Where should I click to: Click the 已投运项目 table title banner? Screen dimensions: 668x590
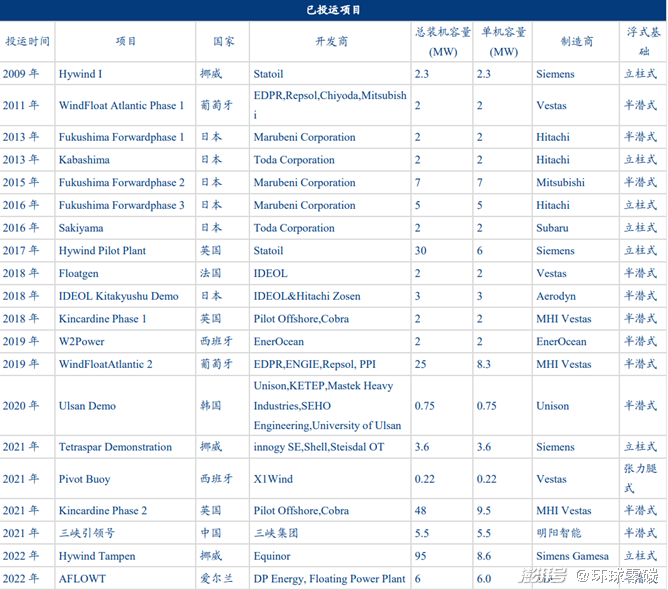pos(333,10)
